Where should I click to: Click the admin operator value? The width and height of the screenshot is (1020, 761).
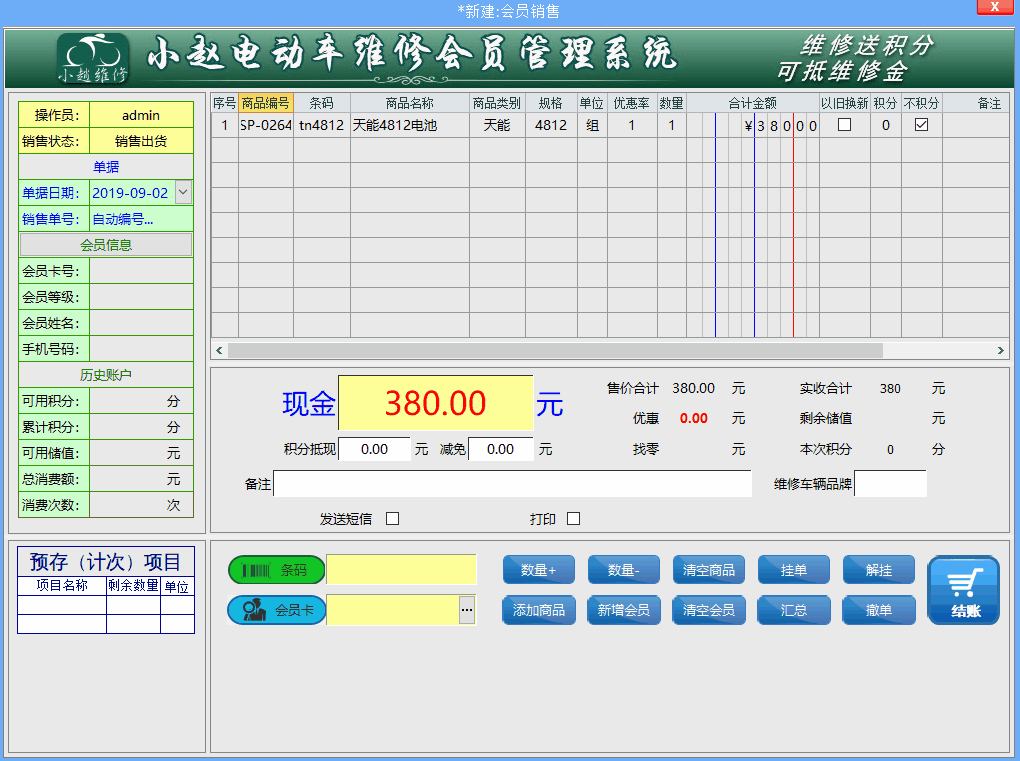(141, 115)
